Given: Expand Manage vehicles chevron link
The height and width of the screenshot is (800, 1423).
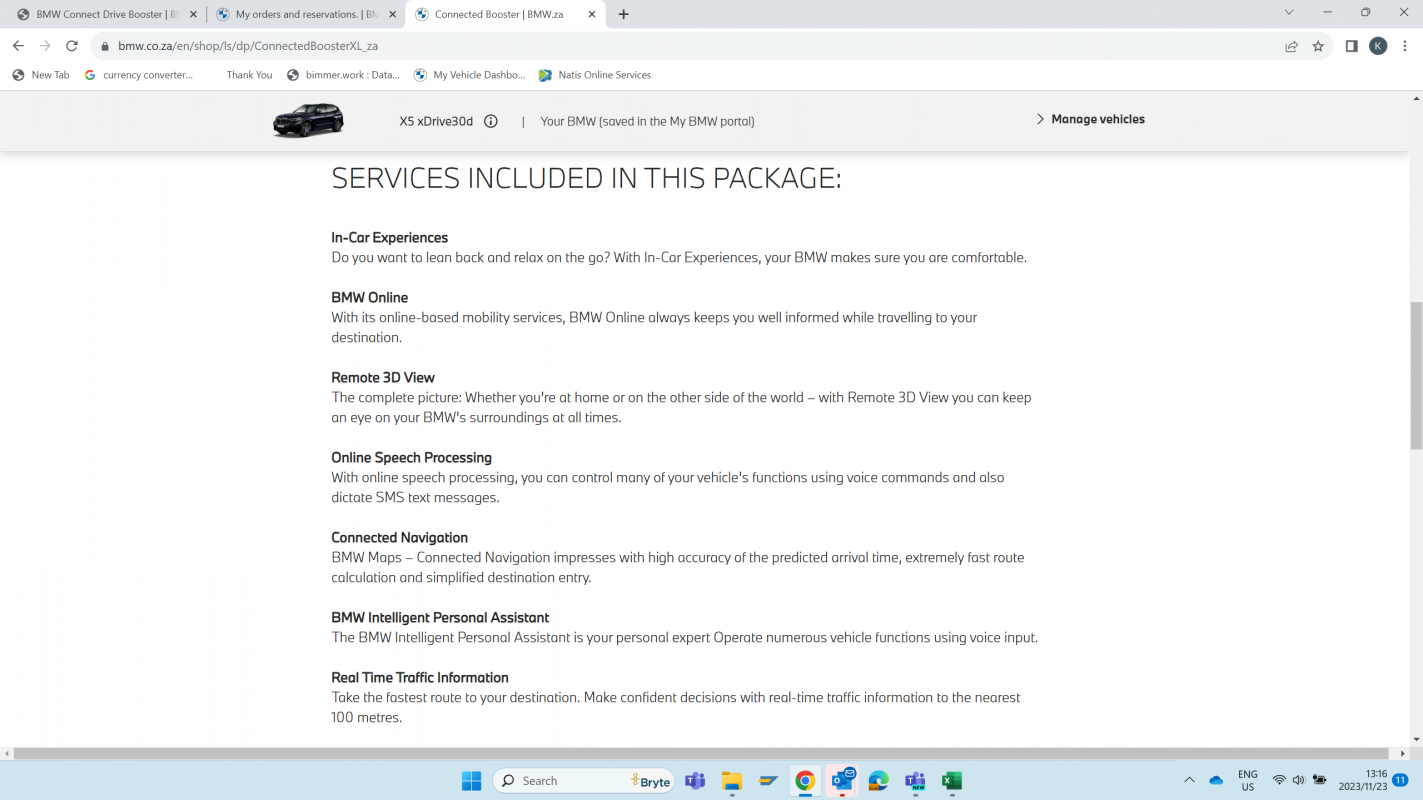Looking at the screenshot, I should [x=1090, y=119].
